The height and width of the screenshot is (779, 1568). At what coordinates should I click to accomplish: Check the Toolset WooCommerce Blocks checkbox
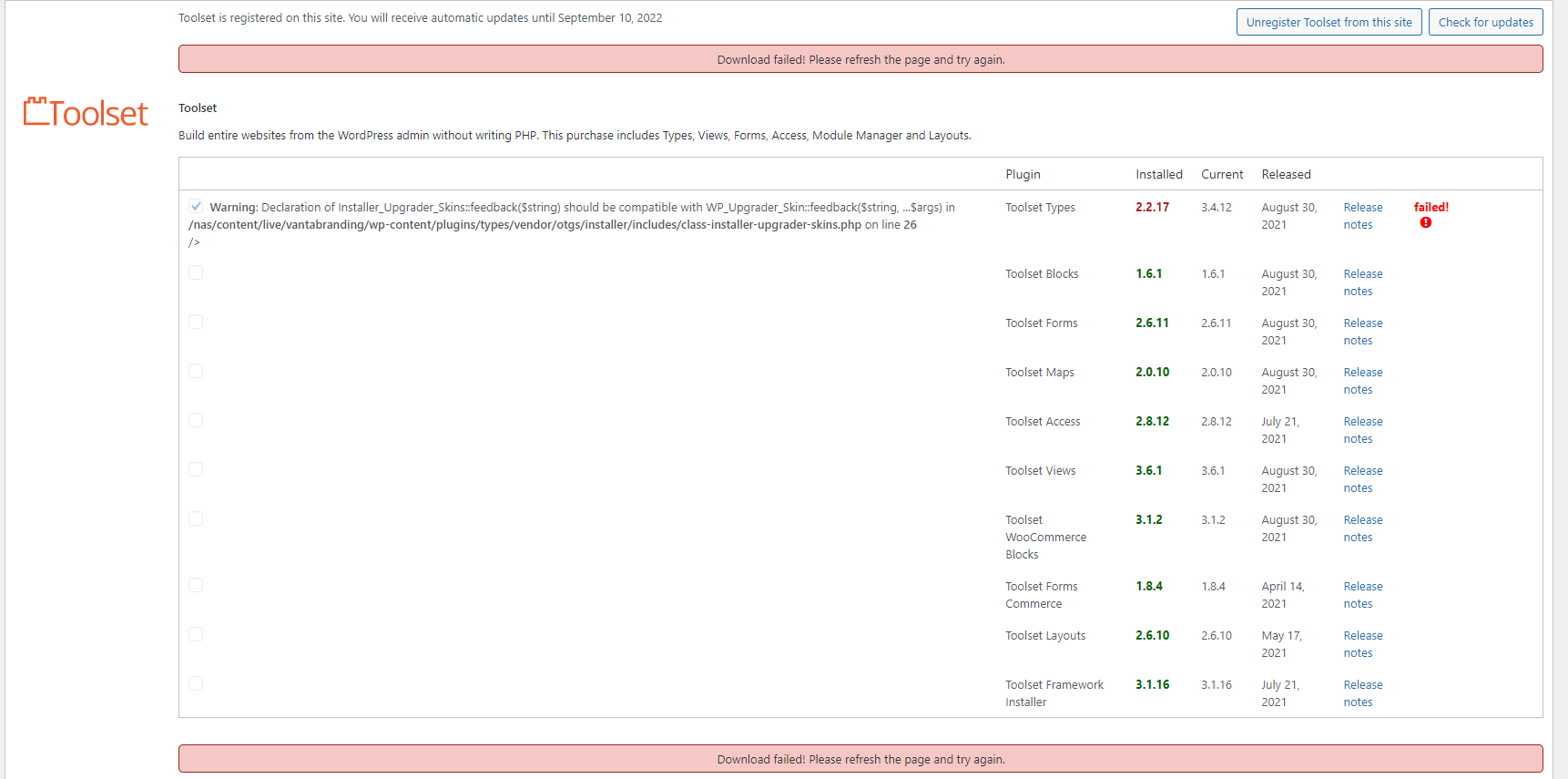click(x=196, y=518)
